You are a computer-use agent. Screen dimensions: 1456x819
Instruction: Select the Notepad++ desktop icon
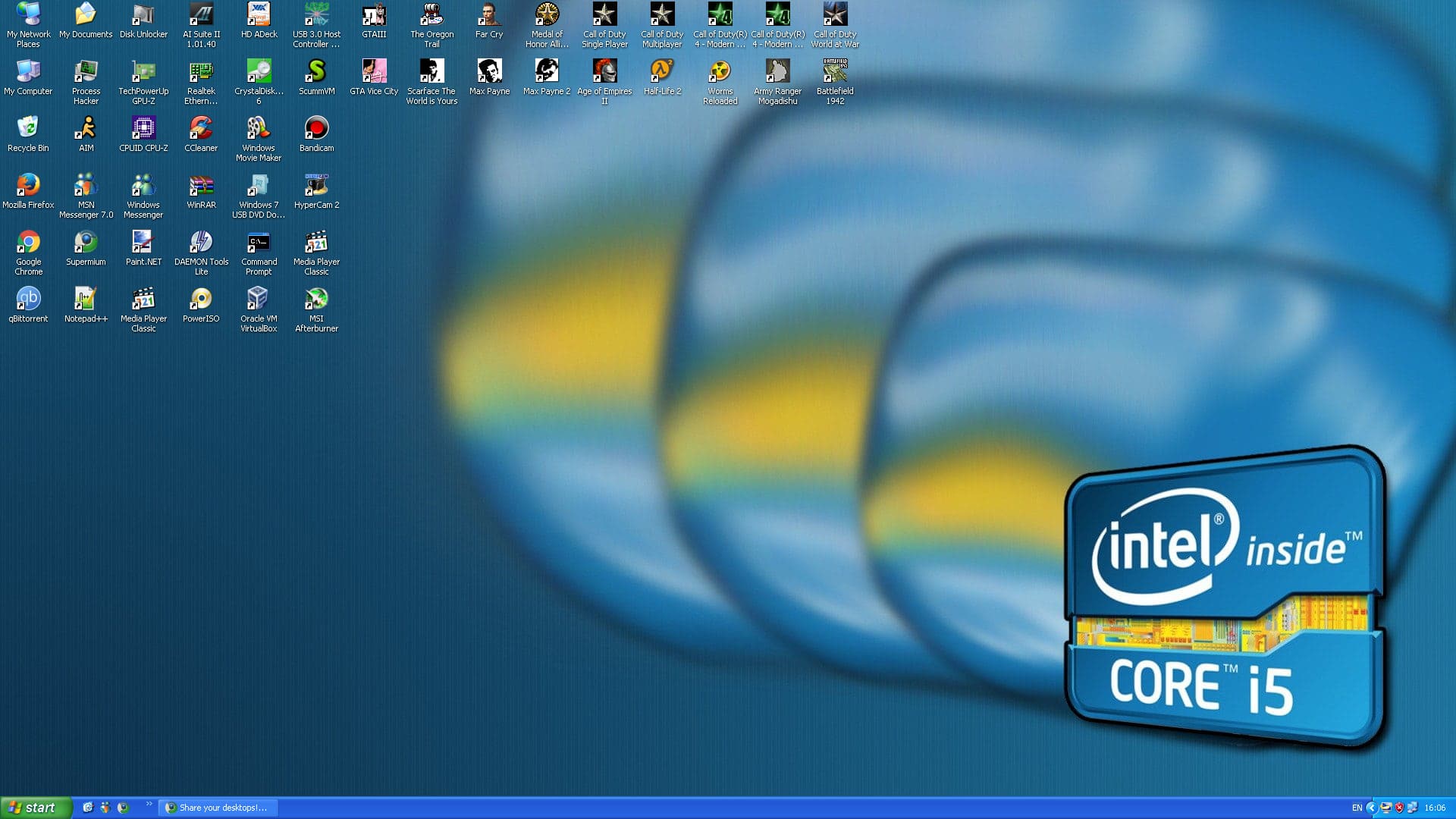pyautogui.click(x=86, y=304)
